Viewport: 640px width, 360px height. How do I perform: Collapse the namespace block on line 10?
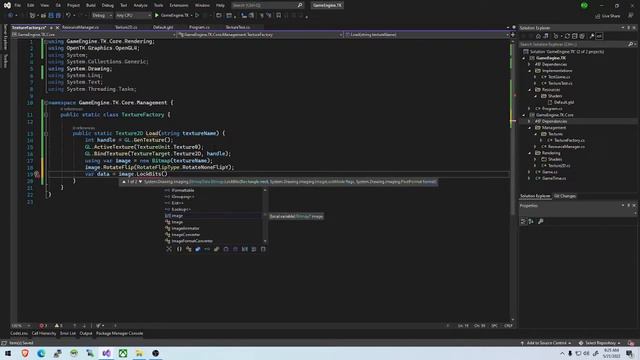click(46, 103)
